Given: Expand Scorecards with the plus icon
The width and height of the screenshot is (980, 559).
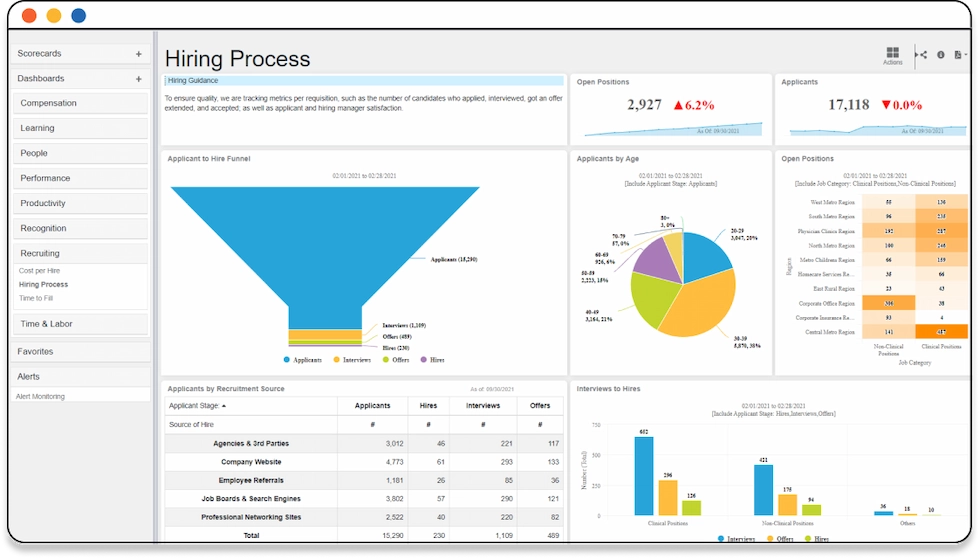Looking at the screenshot, I should 139,53.
